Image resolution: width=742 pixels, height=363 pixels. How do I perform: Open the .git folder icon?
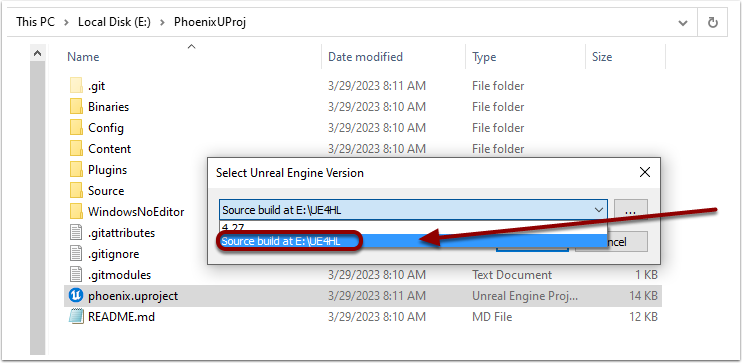pyautogui.click(x=76, y=86)
